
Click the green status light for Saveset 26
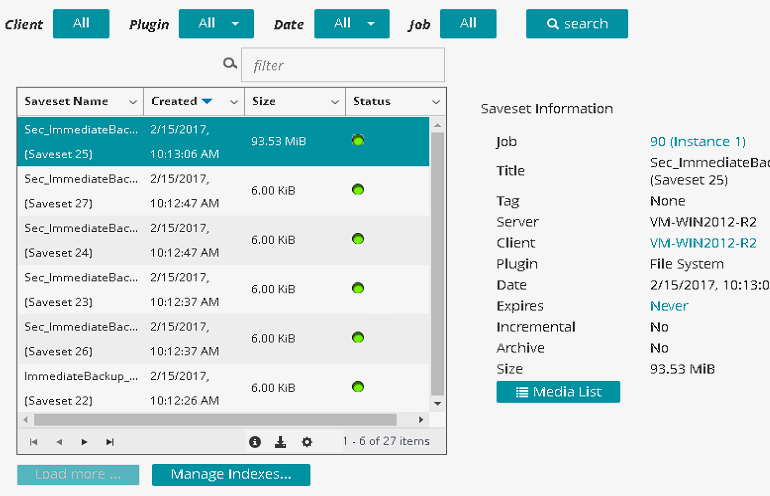click(x=358, y=338)
